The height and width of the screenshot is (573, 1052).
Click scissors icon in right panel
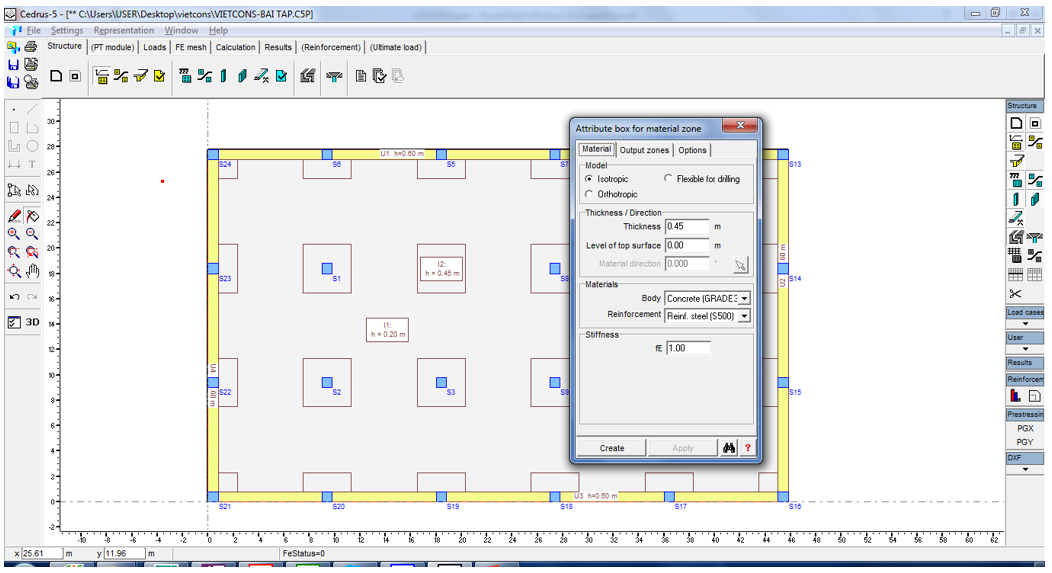click(x=1015, y=294)
